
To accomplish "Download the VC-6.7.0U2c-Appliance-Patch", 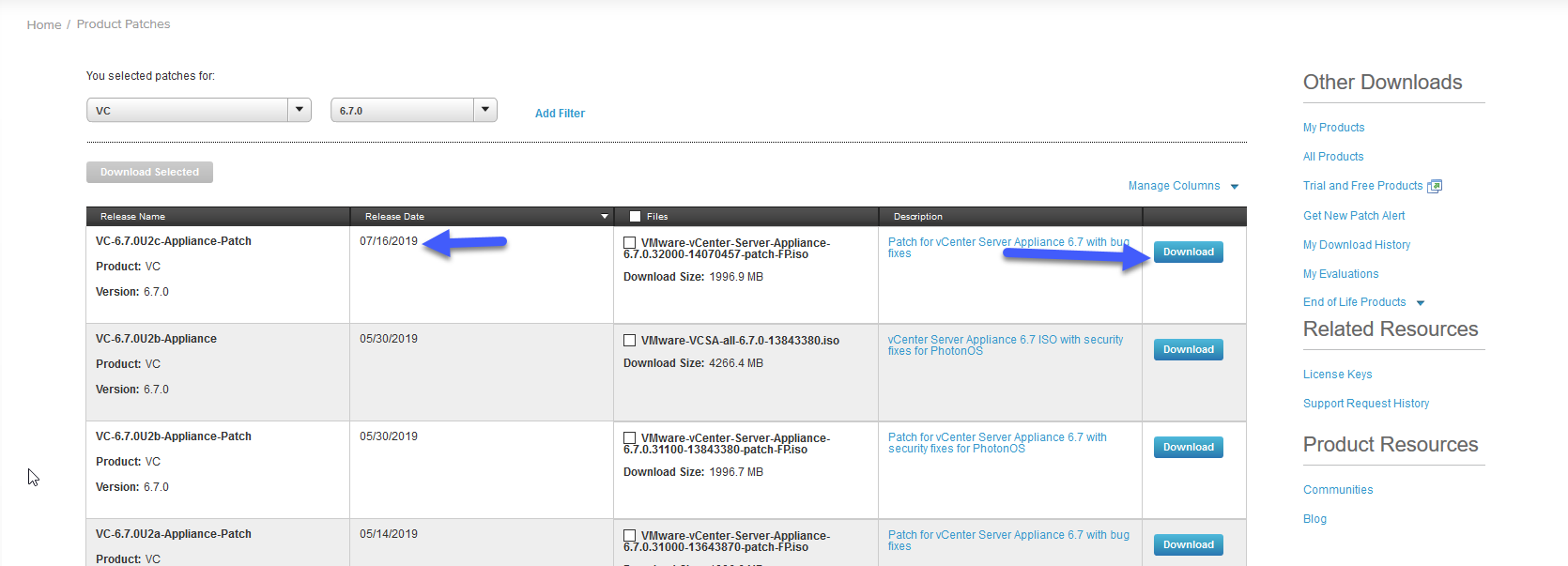I will (x=1189, y=252).
